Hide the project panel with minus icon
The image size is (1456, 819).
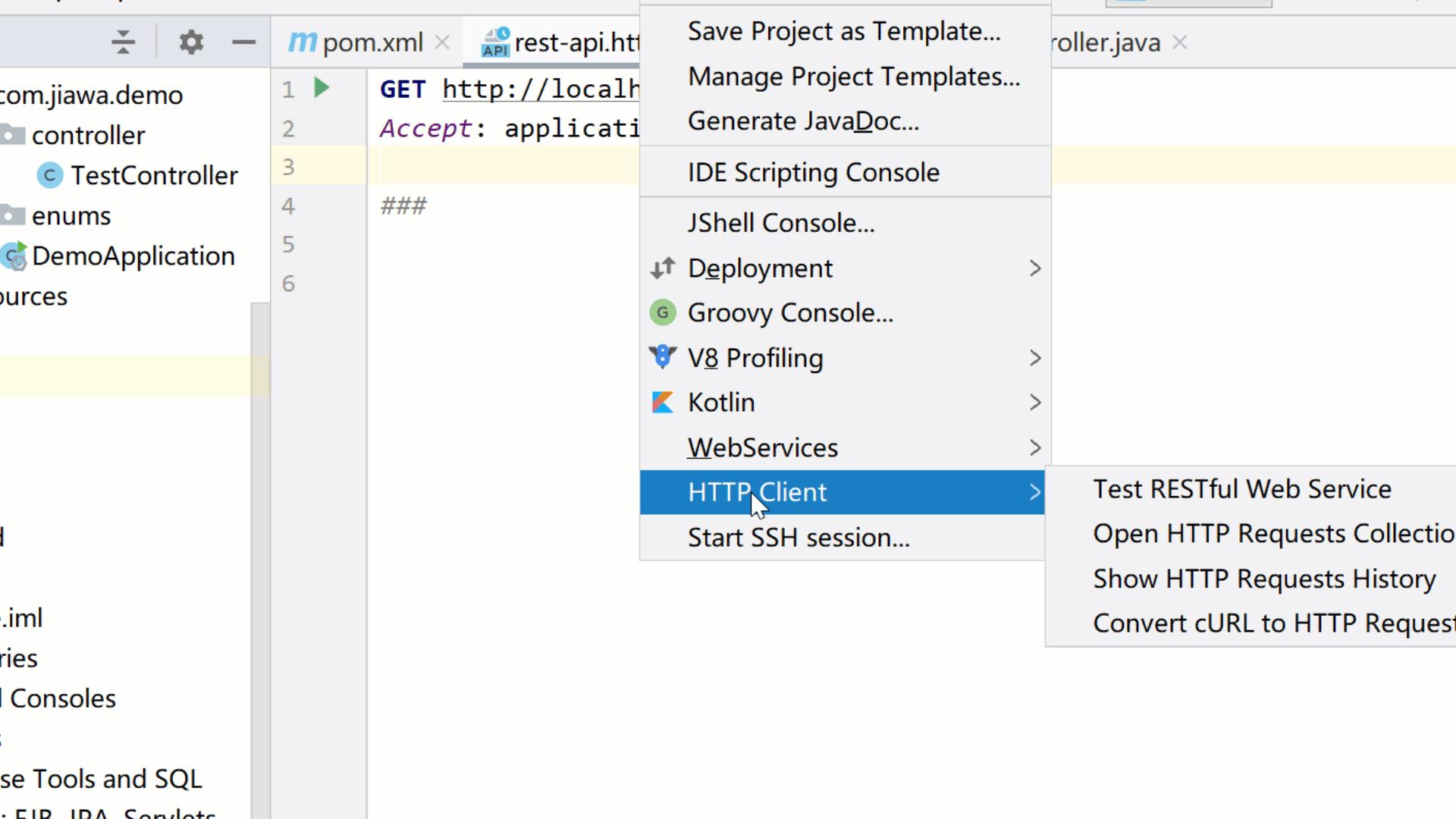coord(243,42)
